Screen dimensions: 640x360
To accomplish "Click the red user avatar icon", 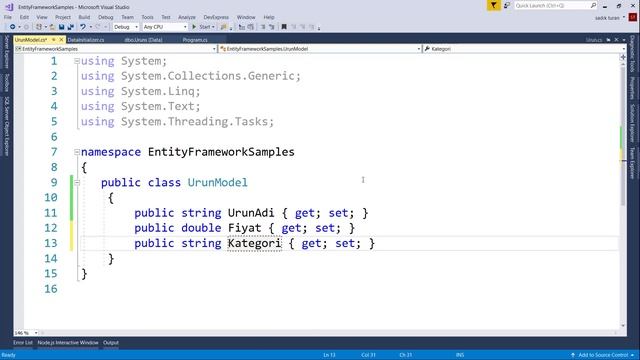I will (x=633, y=18).
